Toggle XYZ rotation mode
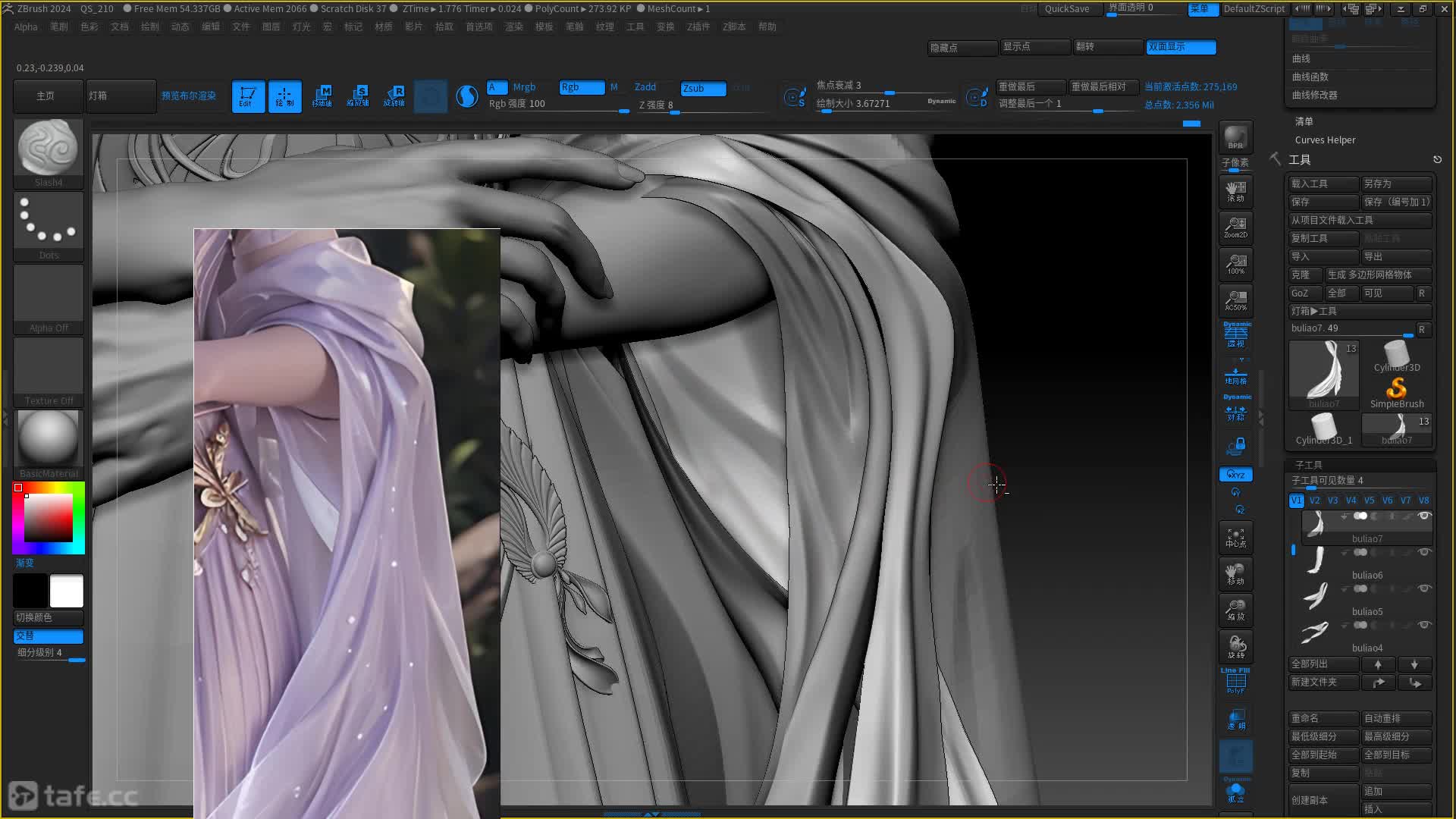This screenshot has height=819, width=1456. 1236,475
